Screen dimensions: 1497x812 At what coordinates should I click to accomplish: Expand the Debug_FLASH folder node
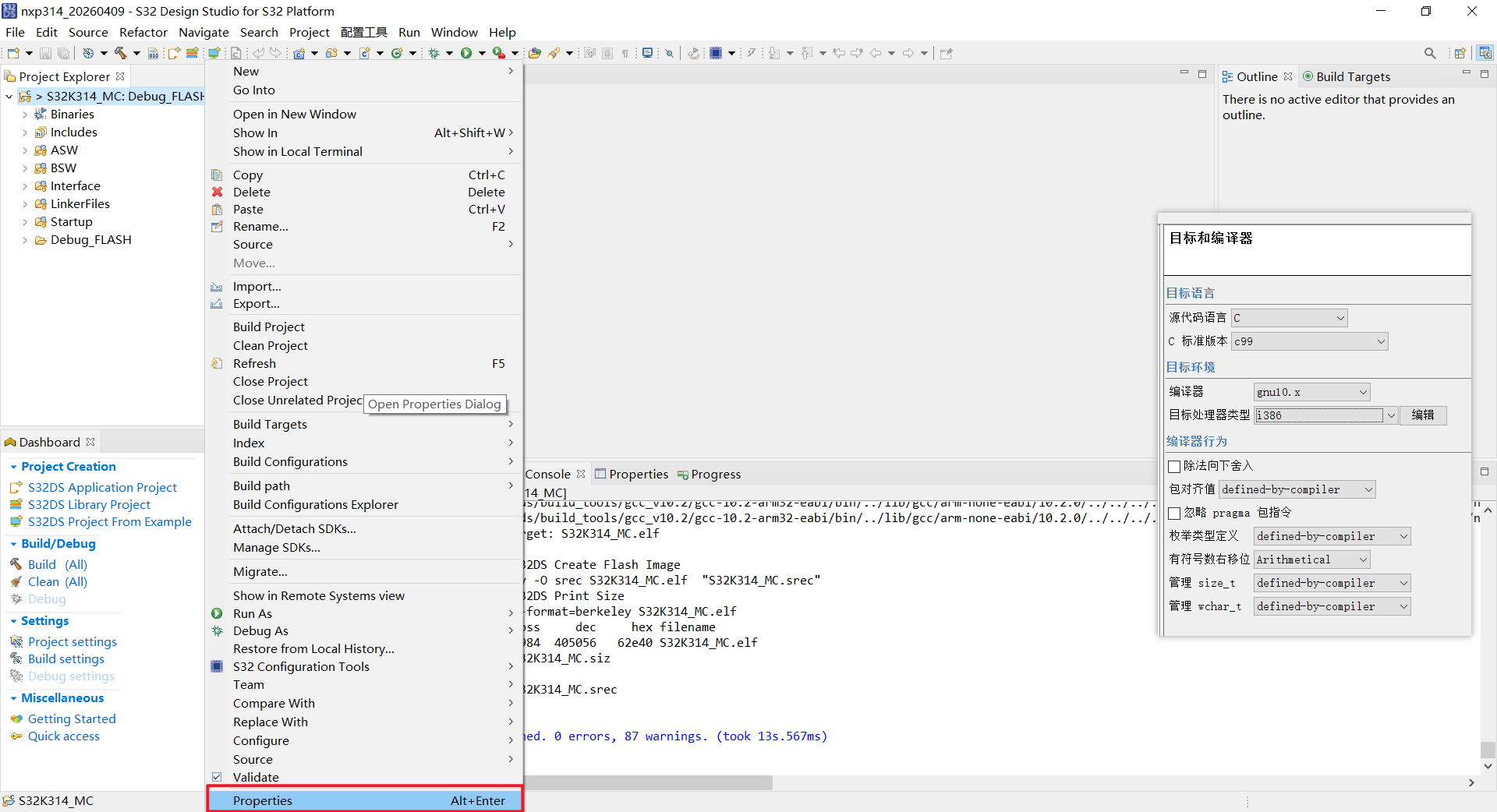(x=25, y=240)
